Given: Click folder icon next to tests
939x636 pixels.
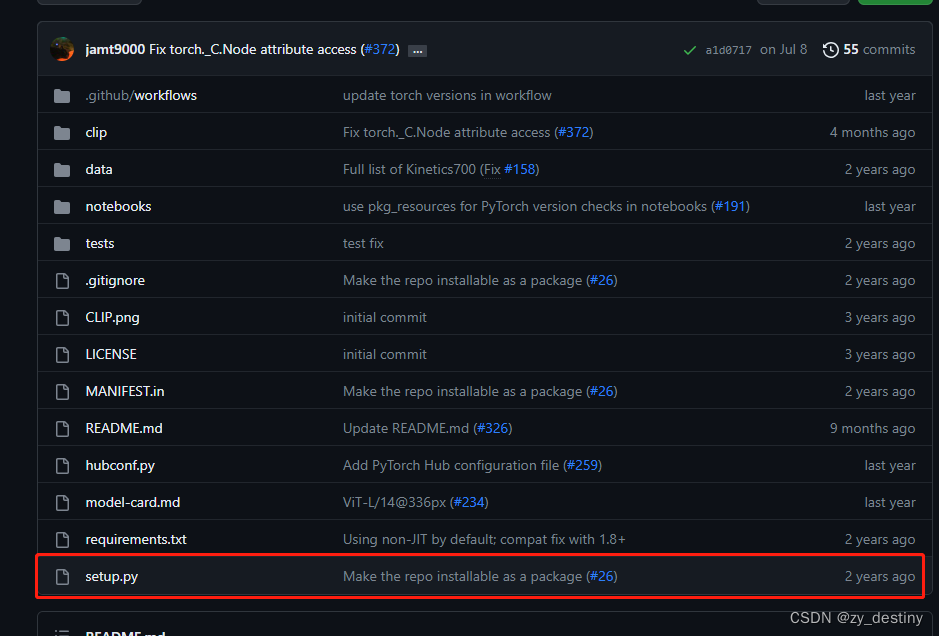Looking at the screenshot, I should (62, 244).
